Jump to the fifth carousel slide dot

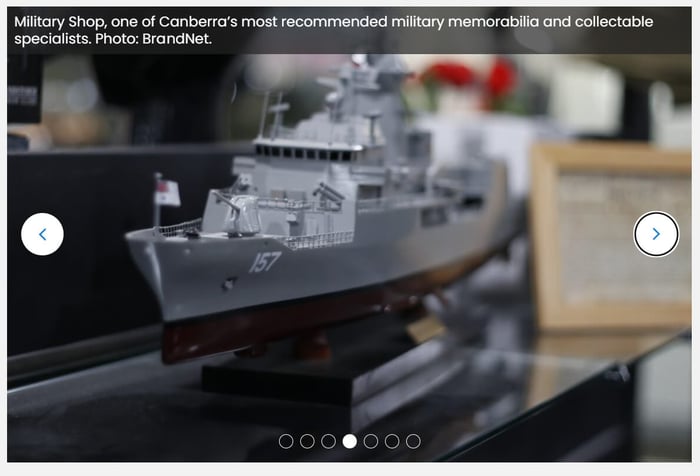(371, 441)
